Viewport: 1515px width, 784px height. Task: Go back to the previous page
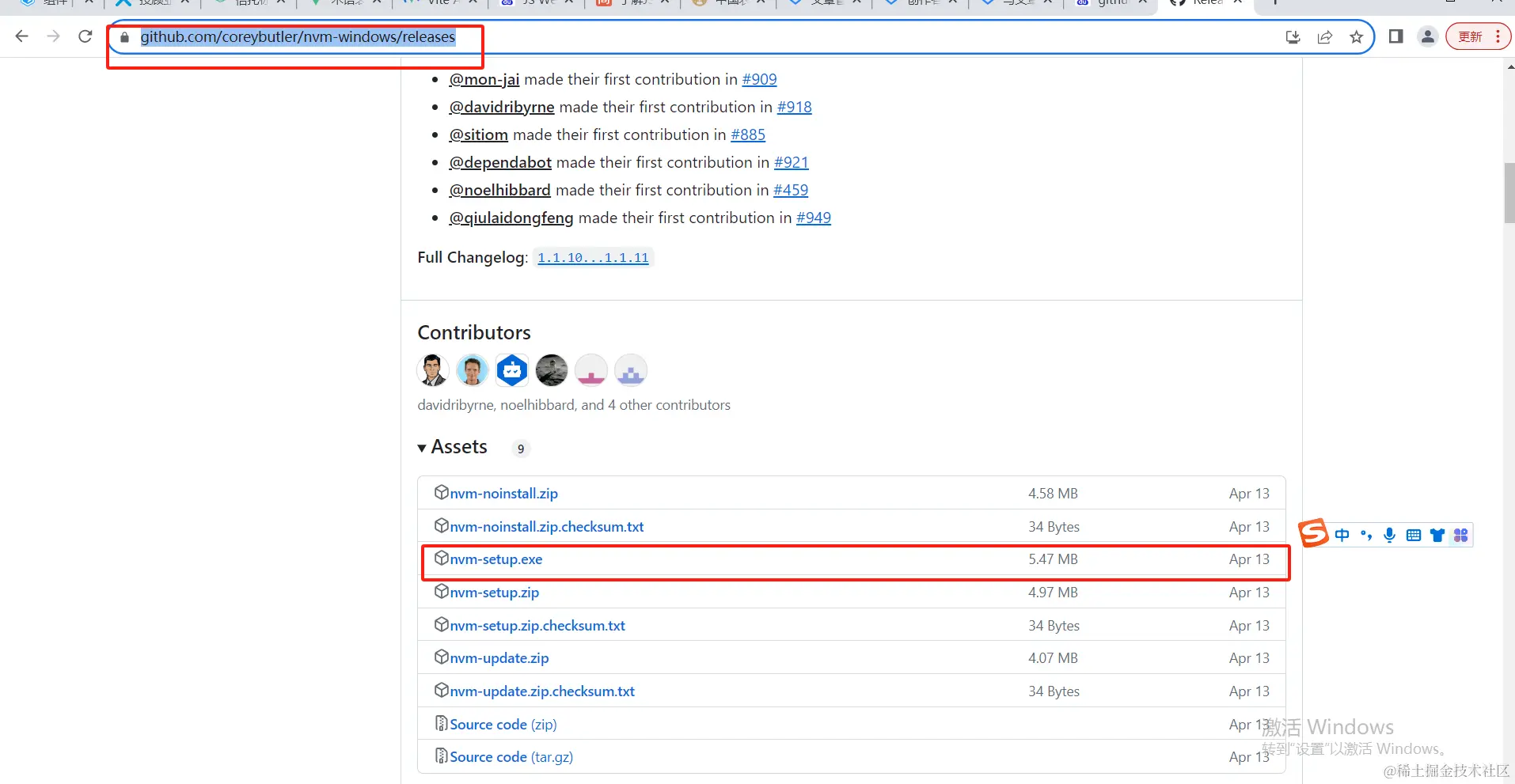pyautogui.click(x=22, y=36)
